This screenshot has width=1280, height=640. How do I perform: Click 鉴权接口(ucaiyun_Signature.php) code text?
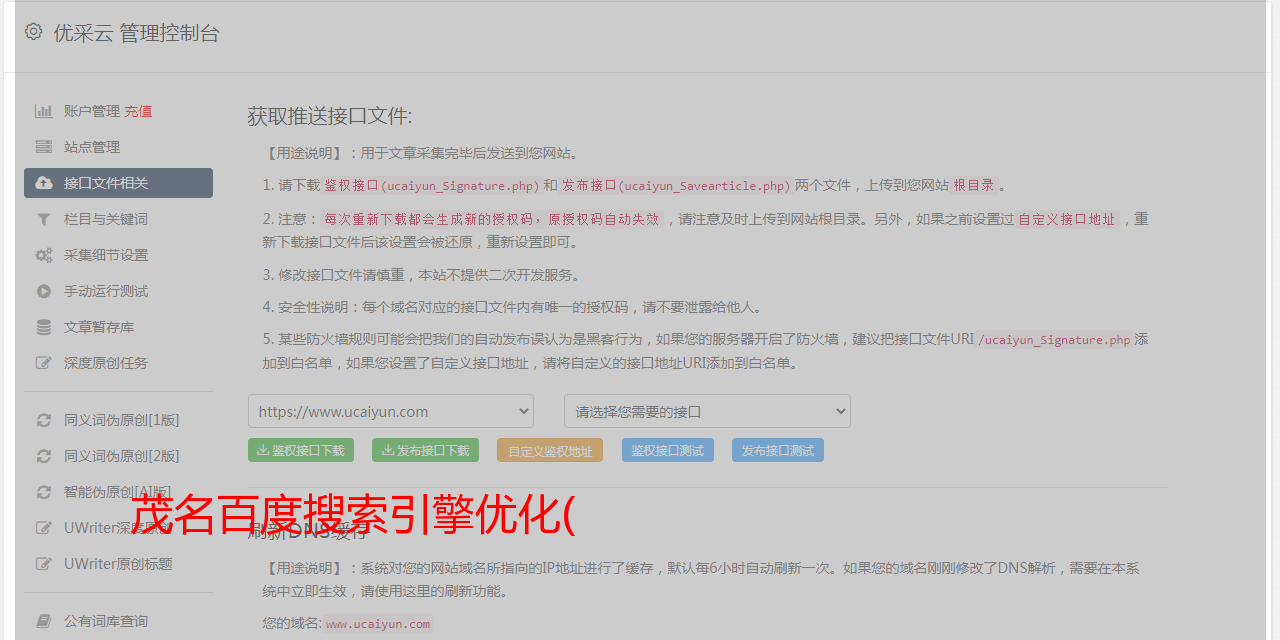(431, 185)
